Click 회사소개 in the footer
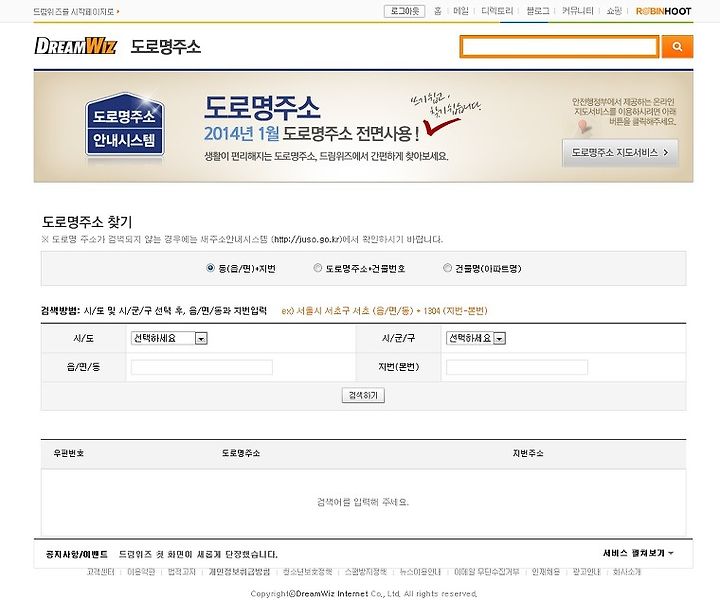720x600 pixels. (627, 572)
